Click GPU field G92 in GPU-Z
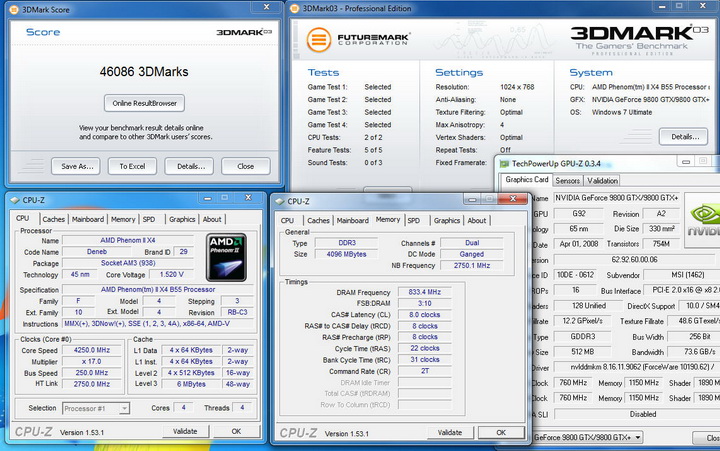 tap(579, 214)
